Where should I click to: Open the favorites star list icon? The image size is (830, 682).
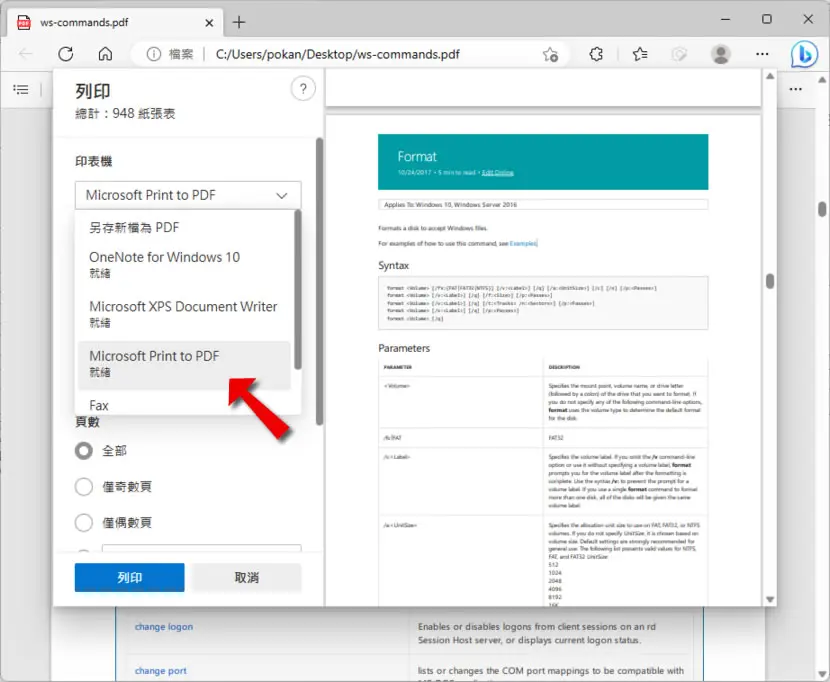[639, 54]
